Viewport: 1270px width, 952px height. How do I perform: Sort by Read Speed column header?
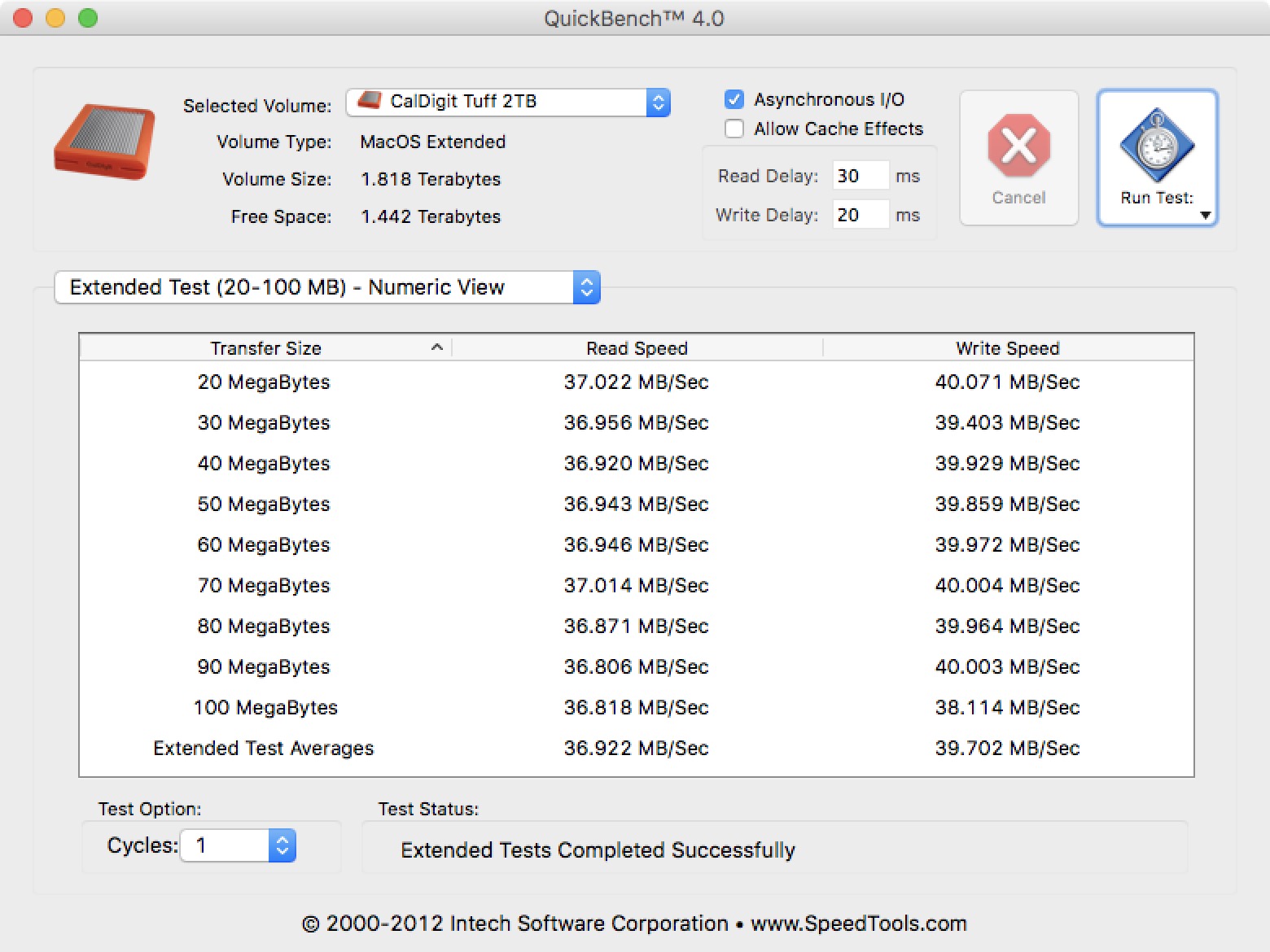point(637,348)
